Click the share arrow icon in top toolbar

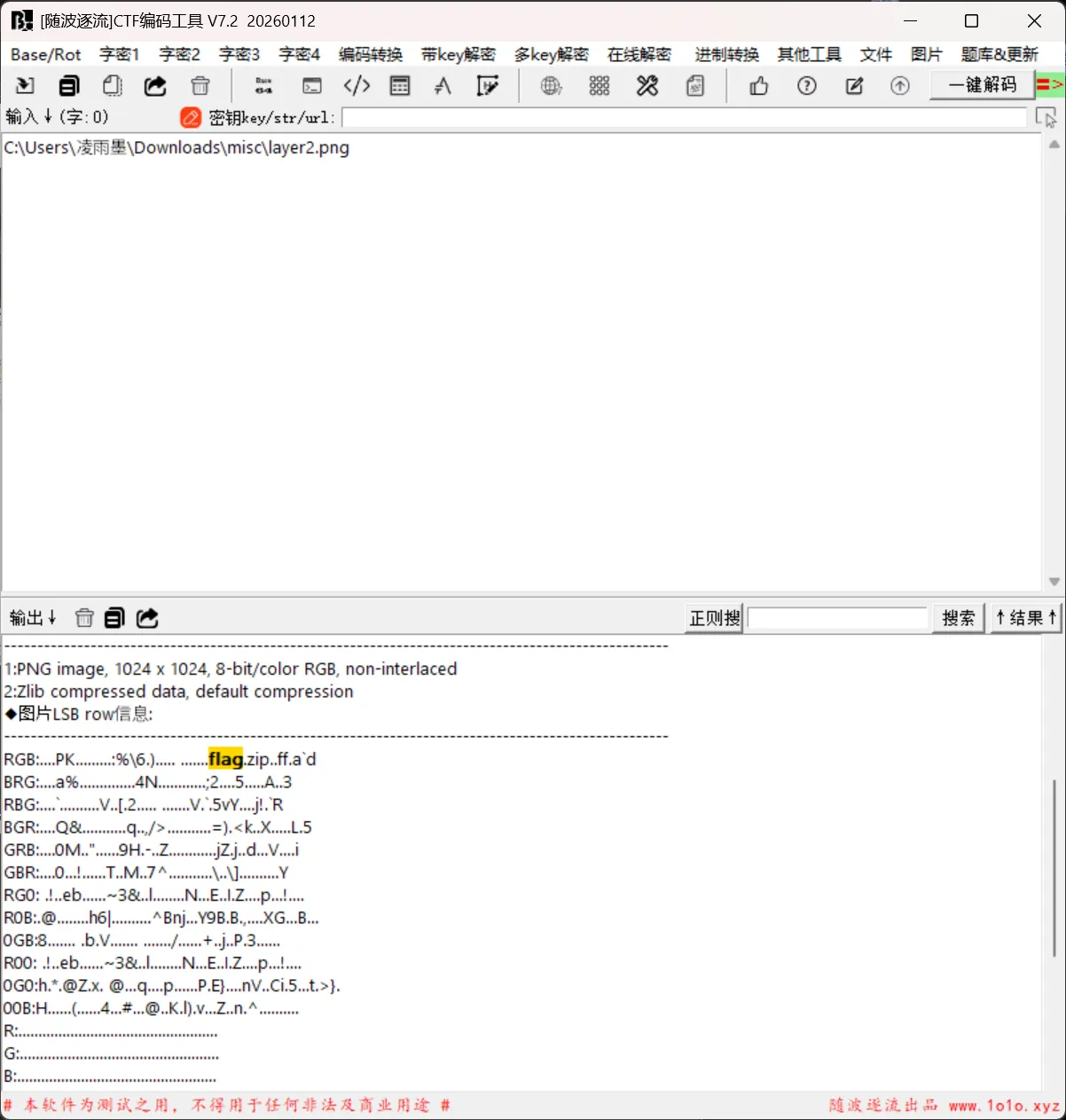155,85
